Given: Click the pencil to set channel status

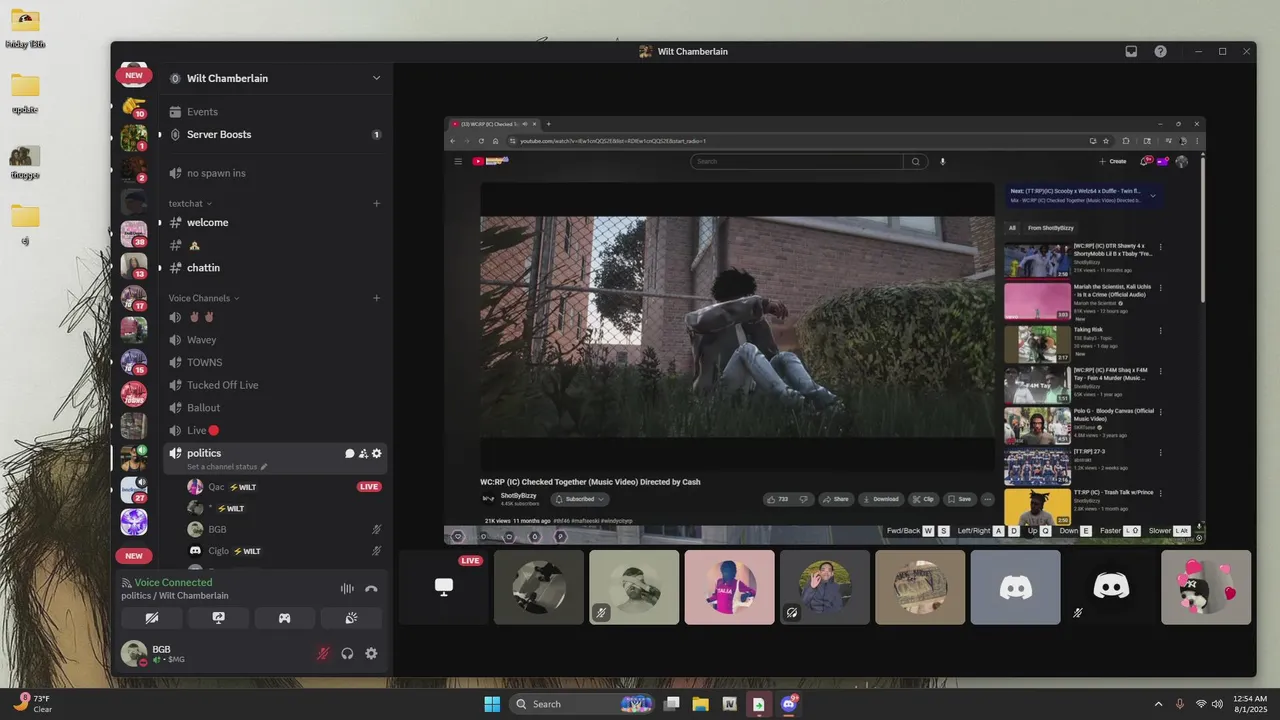Looking at the screenshot, I should [264, 467].
